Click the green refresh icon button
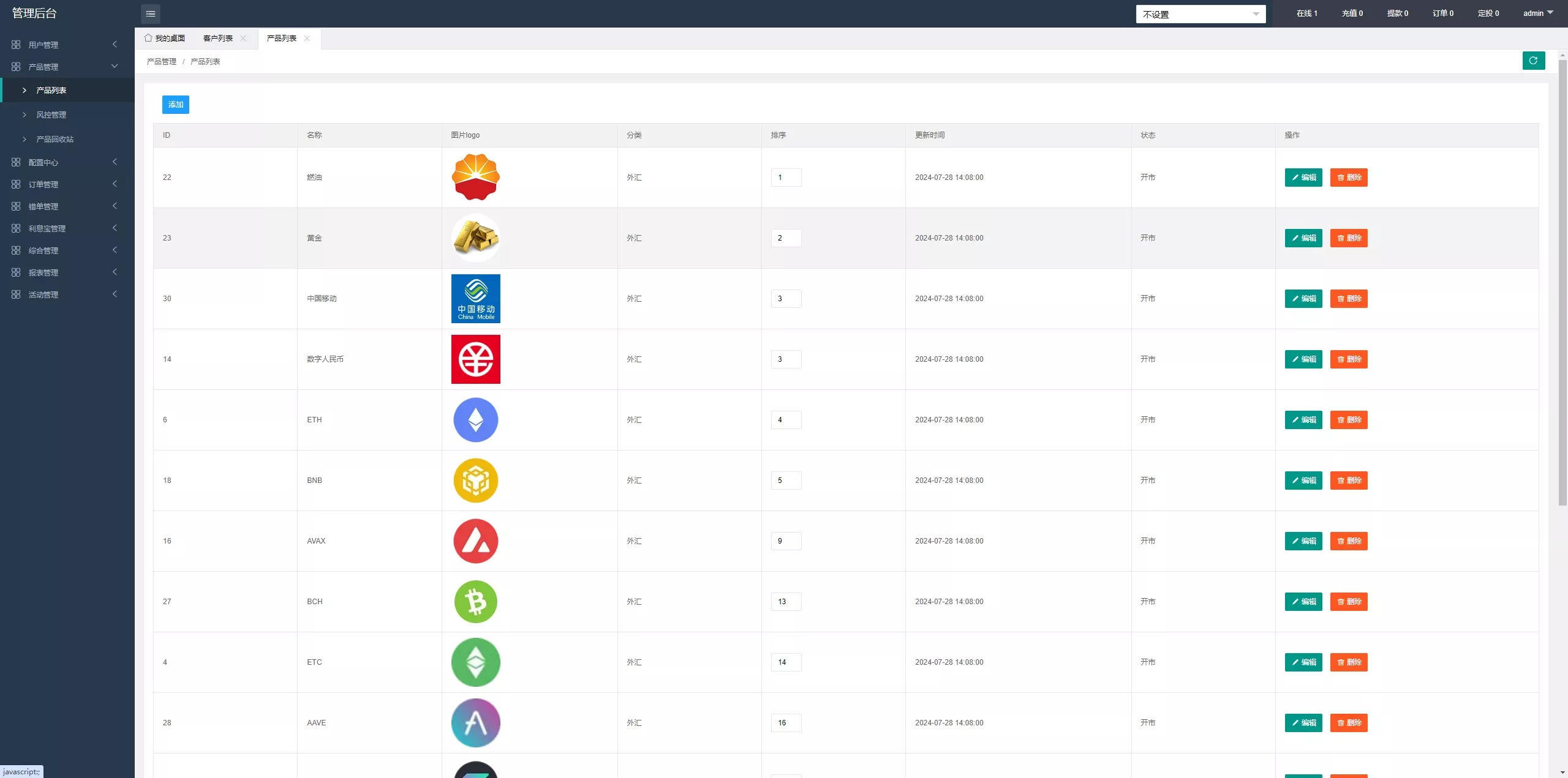The image size is (1568, 778). 1533,61
